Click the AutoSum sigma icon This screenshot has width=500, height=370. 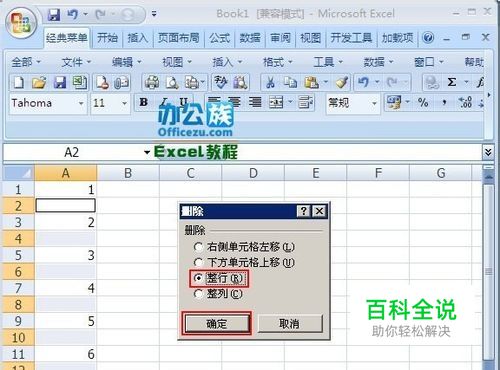click(452, 82)
